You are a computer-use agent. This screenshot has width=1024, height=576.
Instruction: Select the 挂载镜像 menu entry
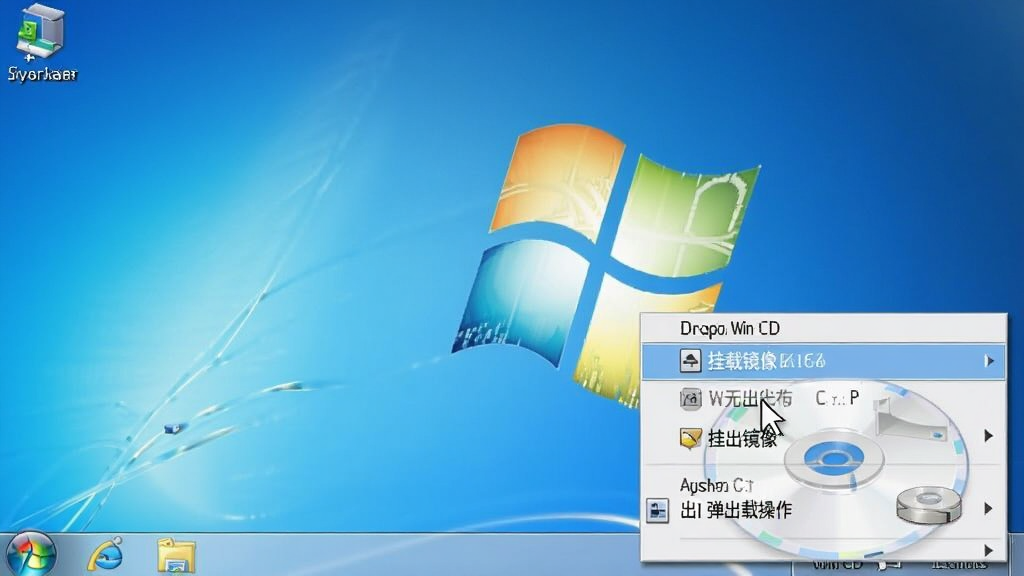[824, 361]
